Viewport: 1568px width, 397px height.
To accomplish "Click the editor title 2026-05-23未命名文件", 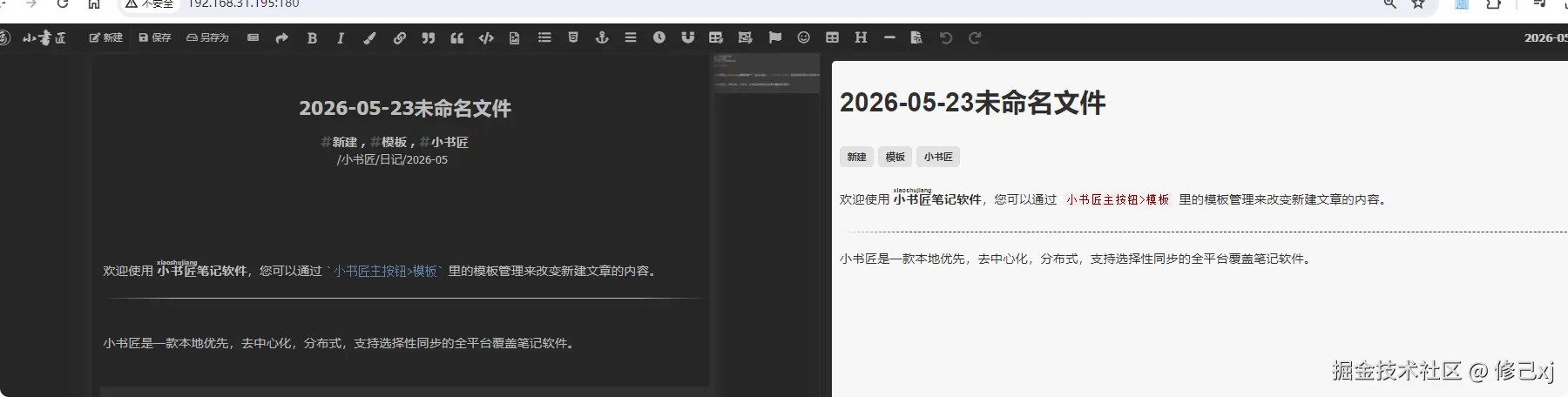I will (405, 109).
